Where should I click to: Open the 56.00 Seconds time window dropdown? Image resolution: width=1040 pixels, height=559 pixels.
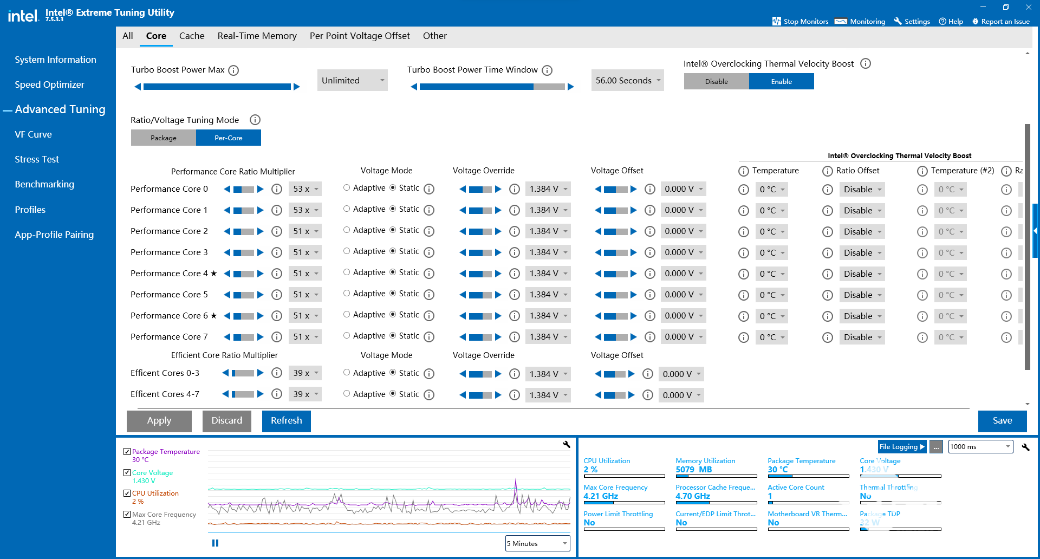coord(627,80)
